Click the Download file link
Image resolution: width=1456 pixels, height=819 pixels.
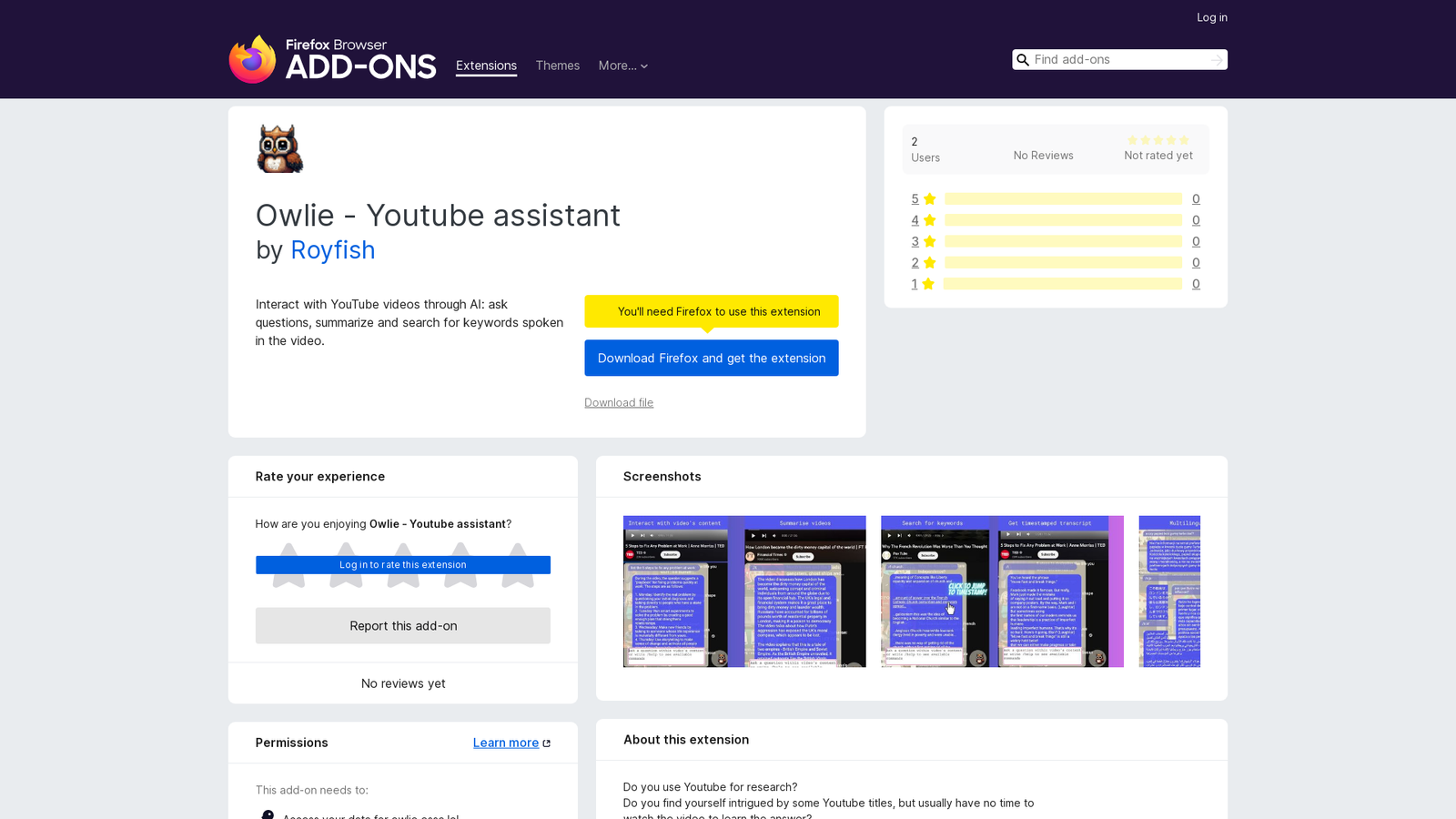click(619, 402)
